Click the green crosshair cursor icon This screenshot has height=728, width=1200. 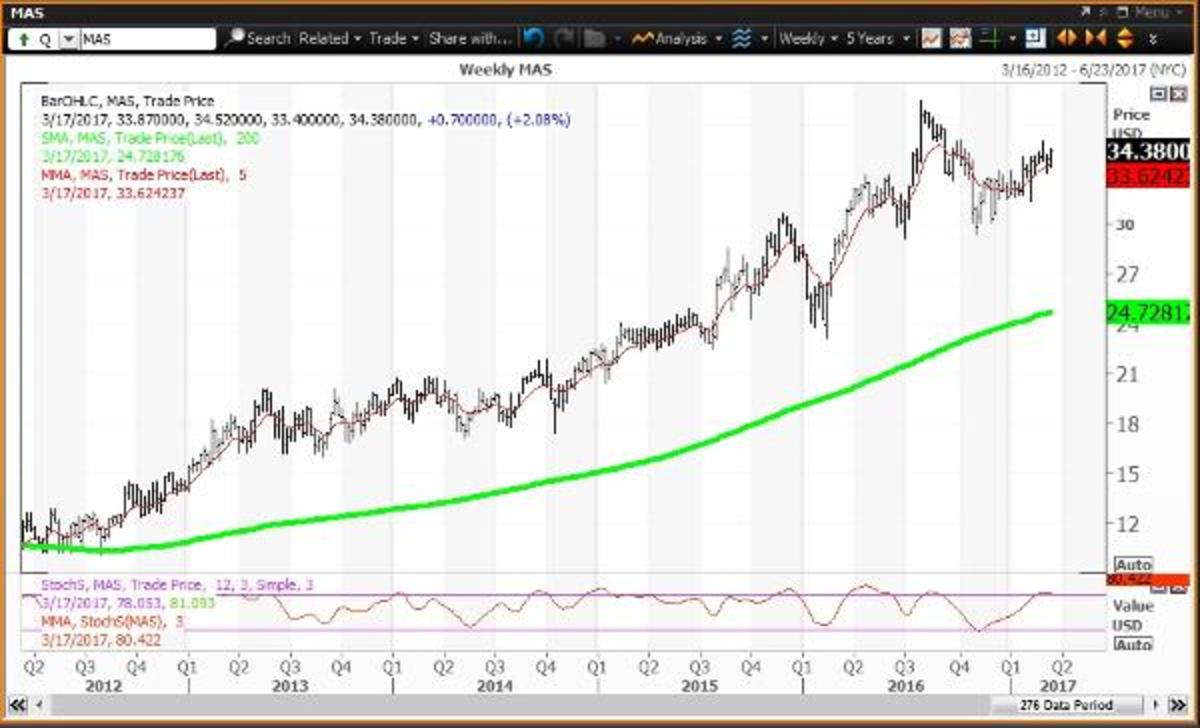[x=988, y=39]
